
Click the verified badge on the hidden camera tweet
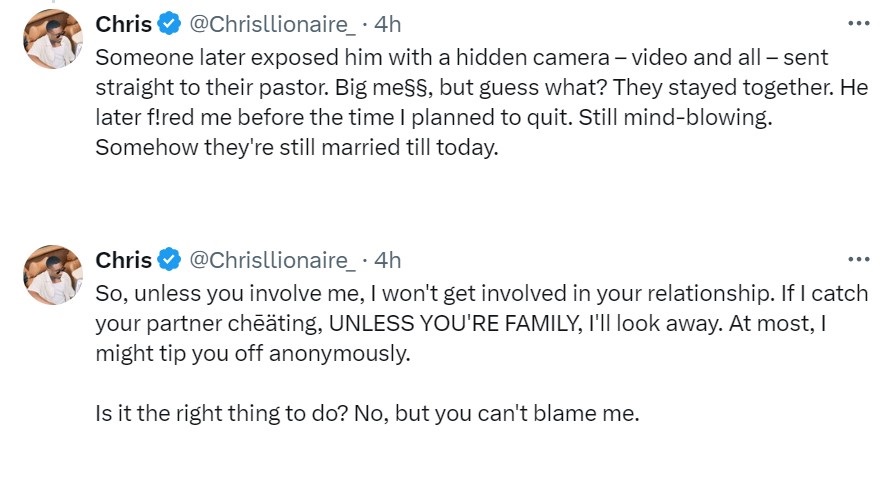pos(170,23)
